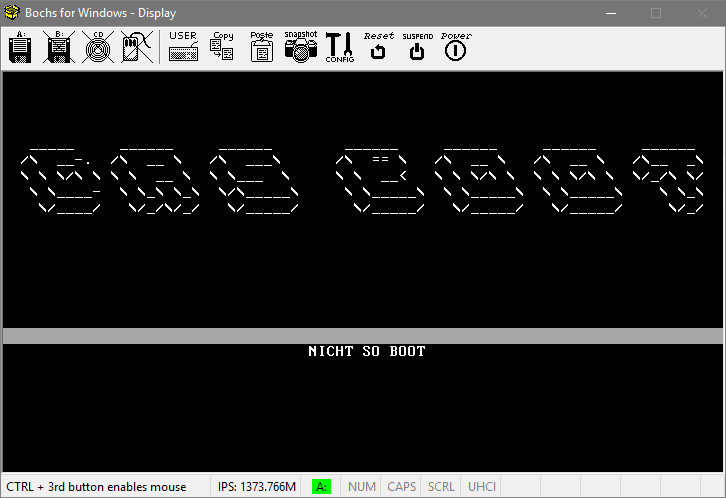Close the Bochs display window
This screenshot has width=726, height=498.
[702, 13]
